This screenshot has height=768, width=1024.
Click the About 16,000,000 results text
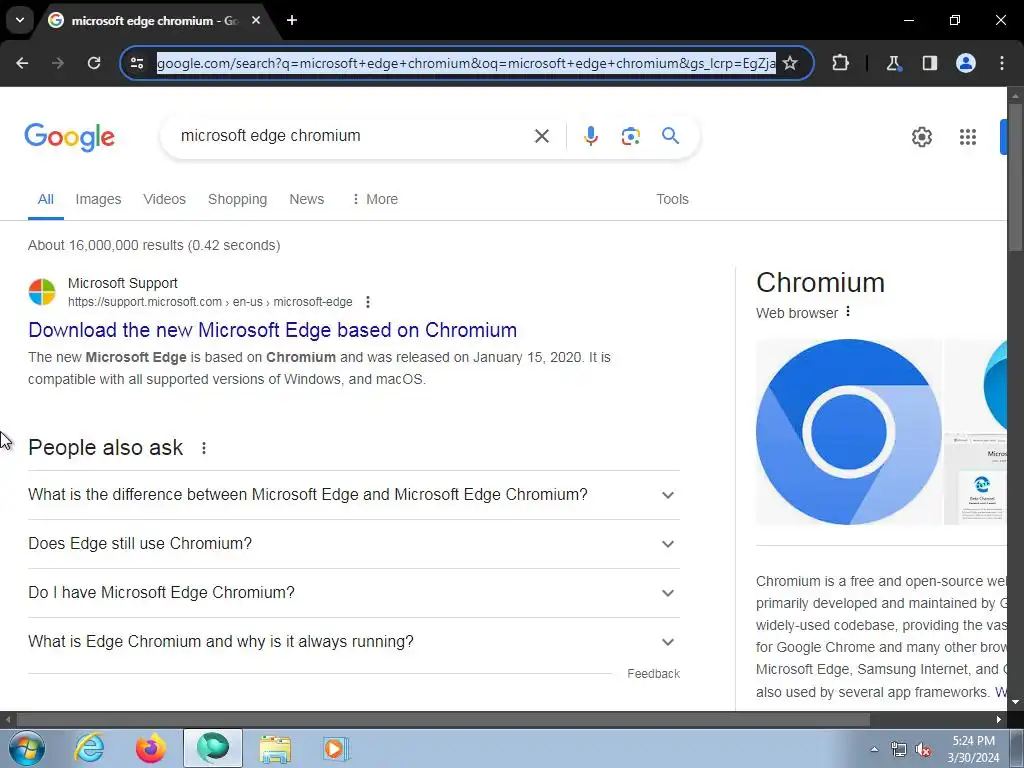coord(154,246)
